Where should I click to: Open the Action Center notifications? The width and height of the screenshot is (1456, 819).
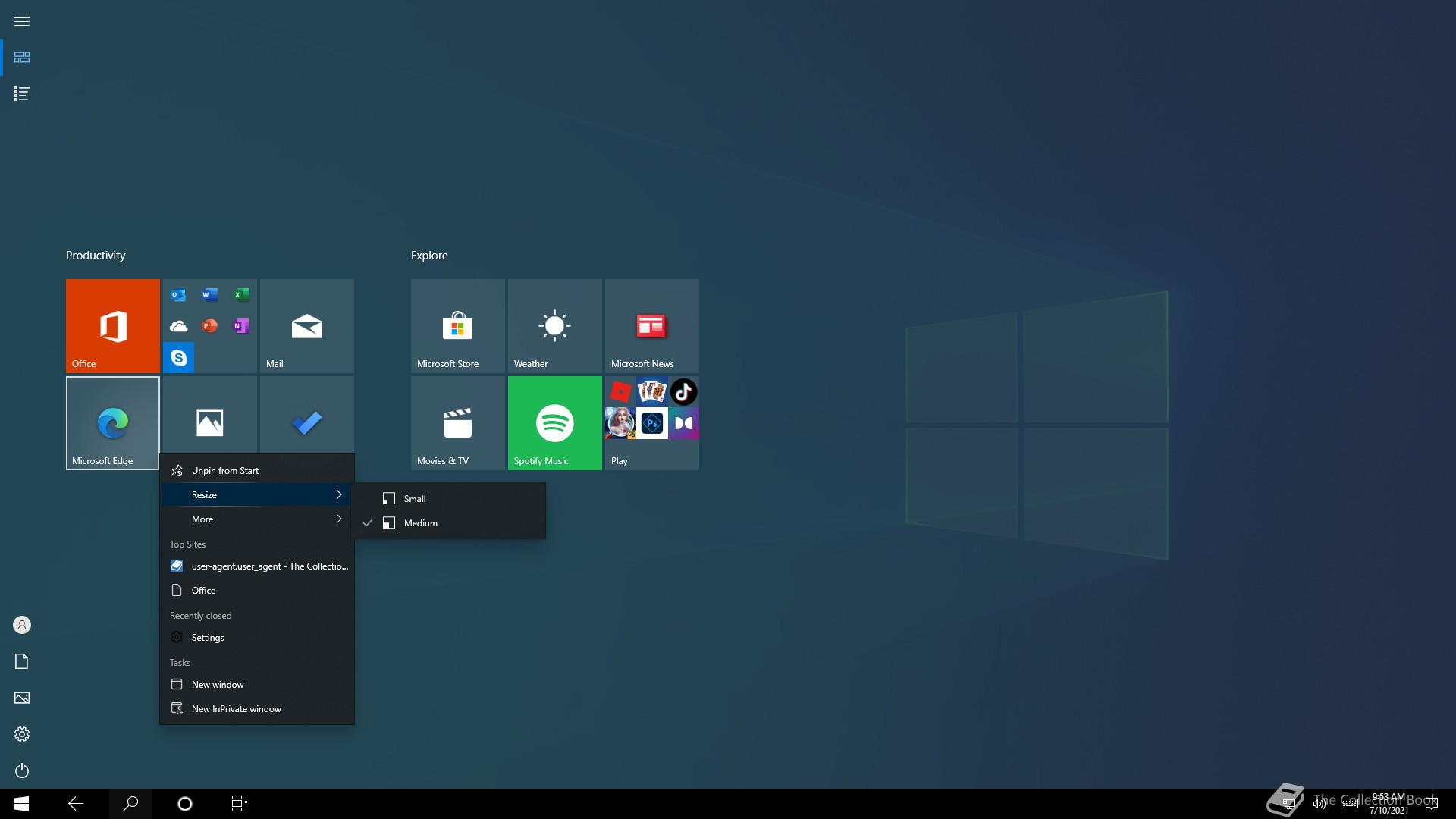click(x=1432, y=804)
